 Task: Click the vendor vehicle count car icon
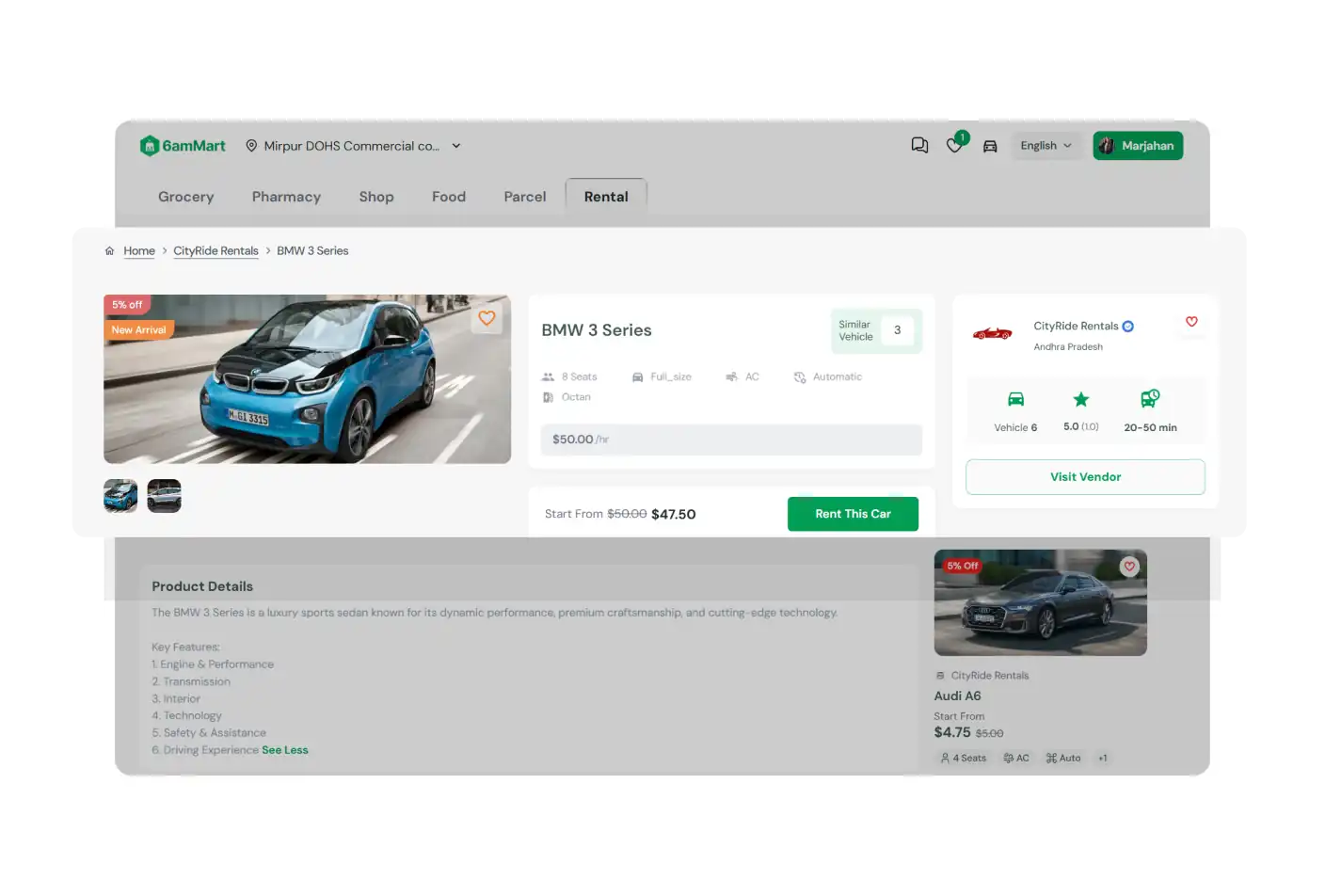[1015, 399]
